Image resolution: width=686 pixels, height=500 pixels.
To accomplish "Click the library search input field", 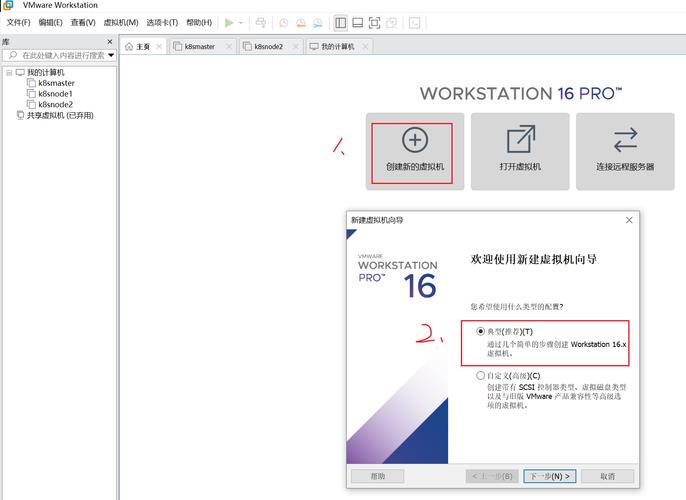I will click(59, 55).
